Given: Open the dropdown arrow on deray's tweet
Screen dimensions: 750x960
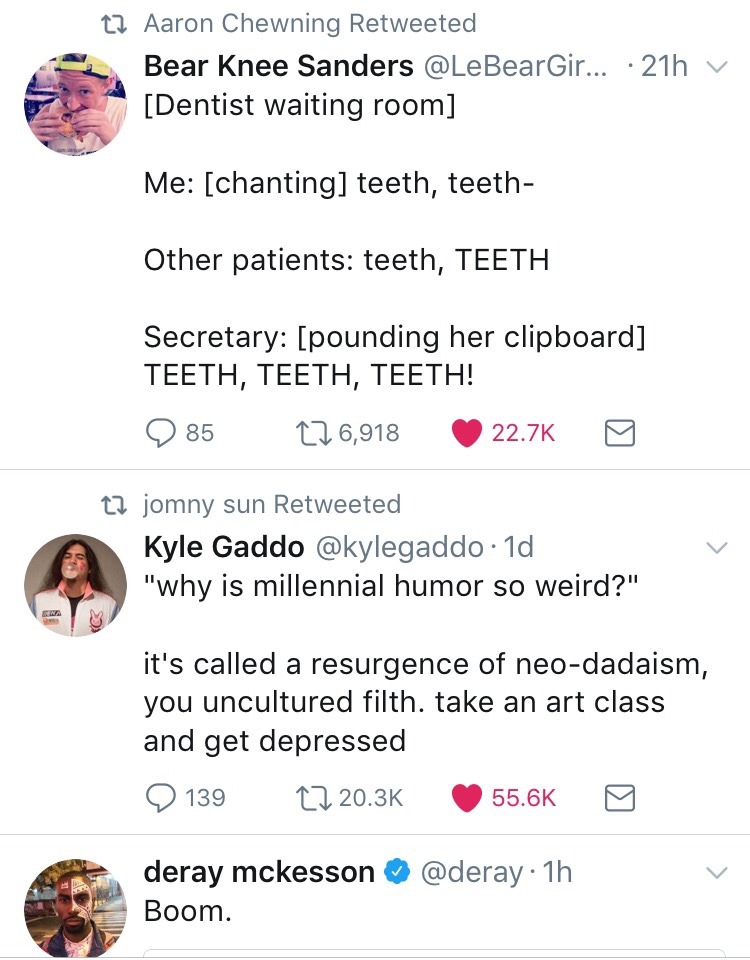Looking at the screenshot, I should pyautogui.click(x=716, y=873).
